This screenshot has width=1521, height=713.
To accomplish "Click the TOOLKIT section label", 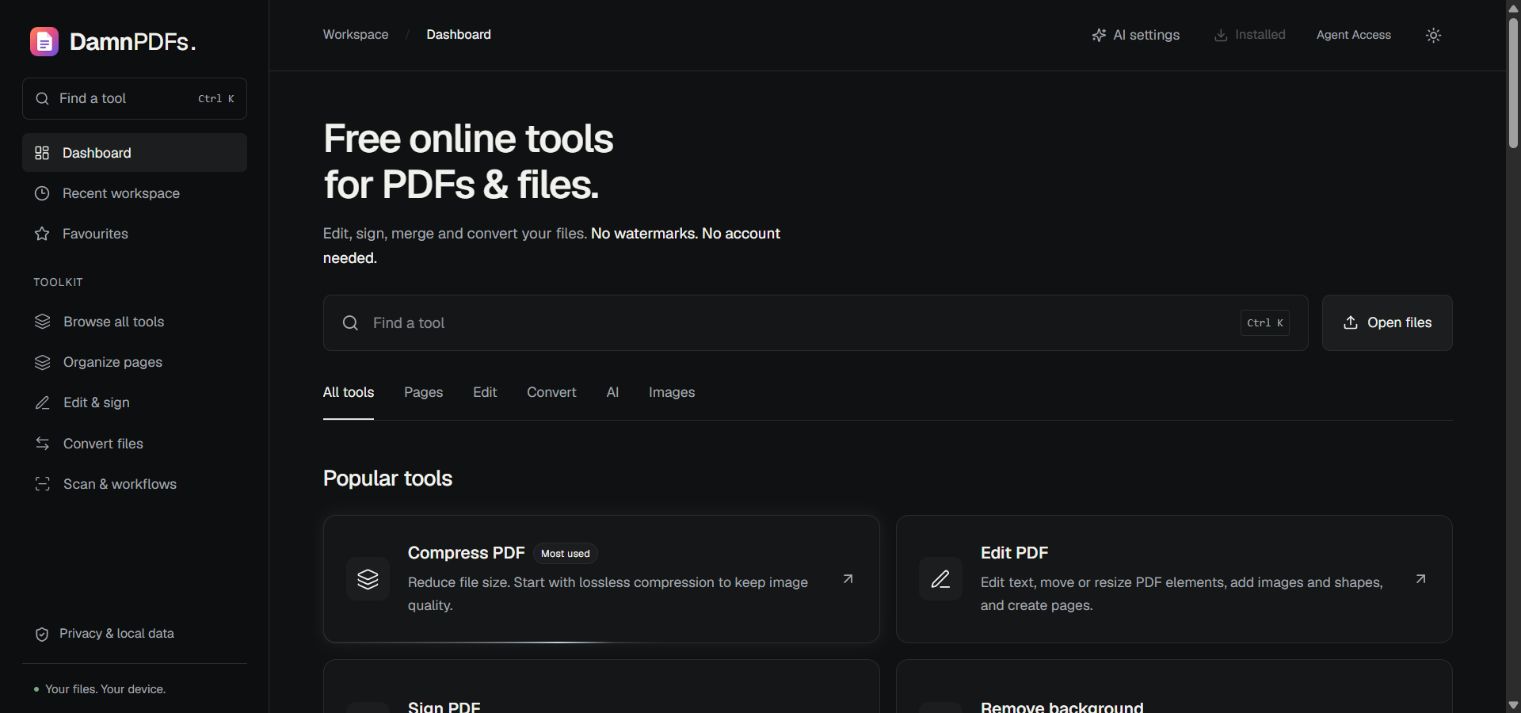I will click(58, 282).
